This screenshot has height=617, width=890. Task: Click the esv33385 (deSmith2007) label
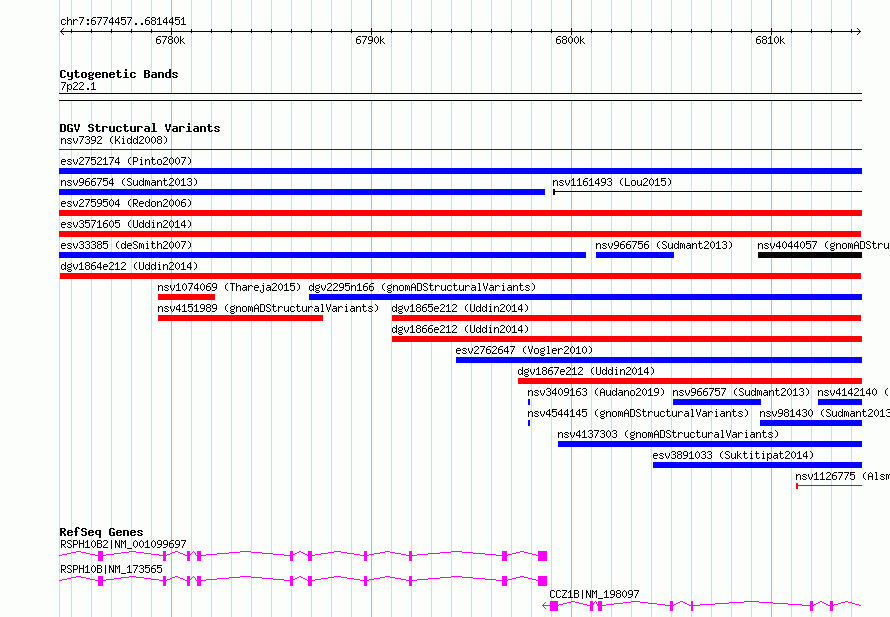pos(126,245)
